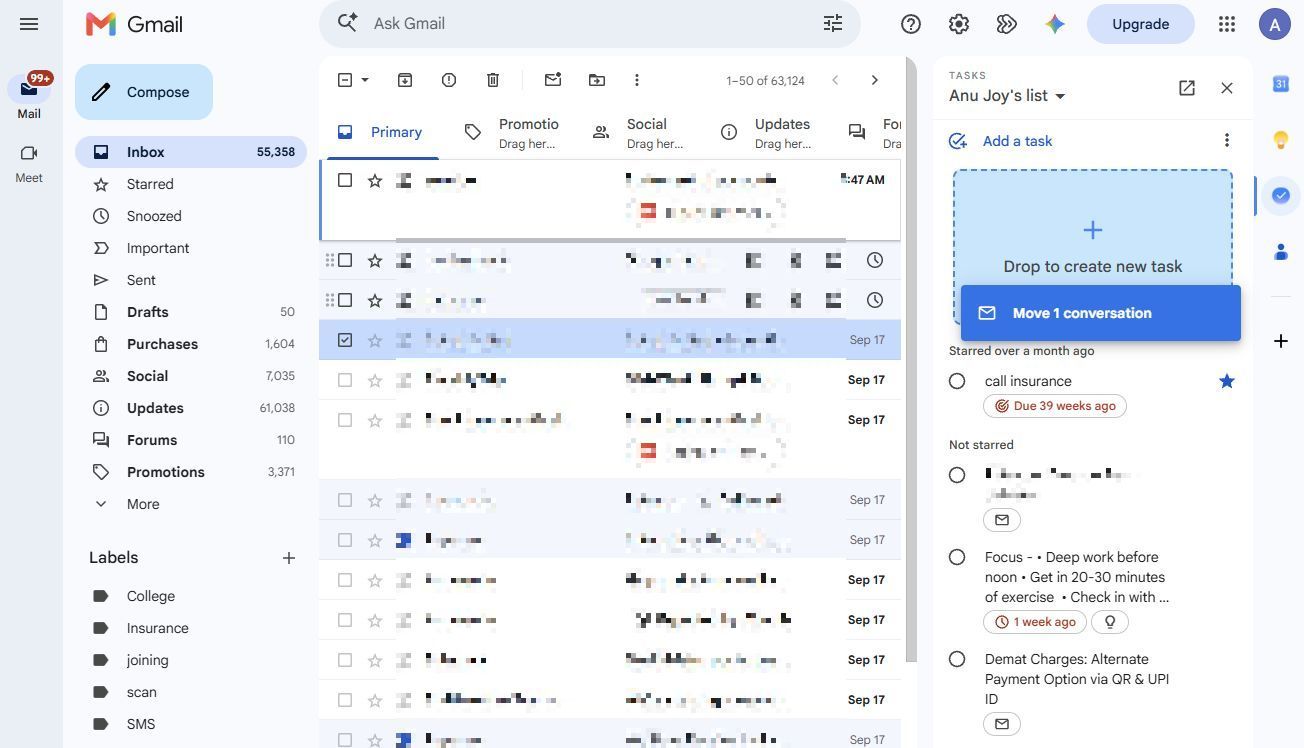This screenshot has width=1304, height=748.
Task: Open the scan label
Action: (191, 692)
